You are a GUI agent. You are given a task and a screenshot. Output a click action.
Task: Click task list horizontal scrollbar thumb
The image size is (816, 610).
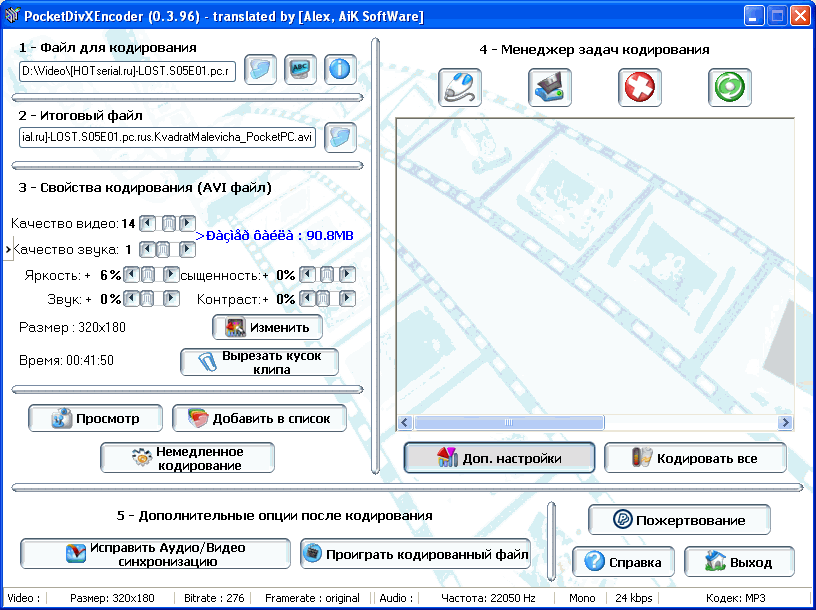[x=508, y=422]
